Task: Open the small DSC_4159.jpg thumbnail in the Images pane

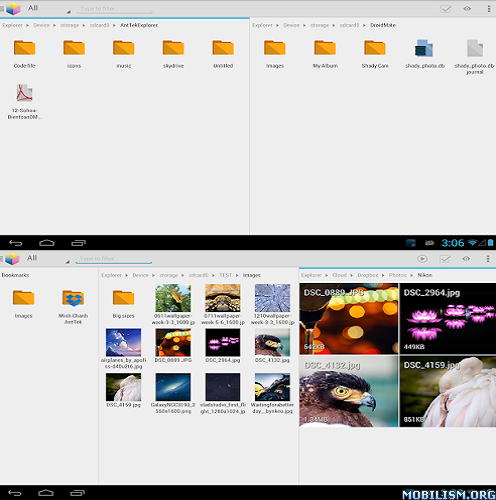Action: pos(123,387)
